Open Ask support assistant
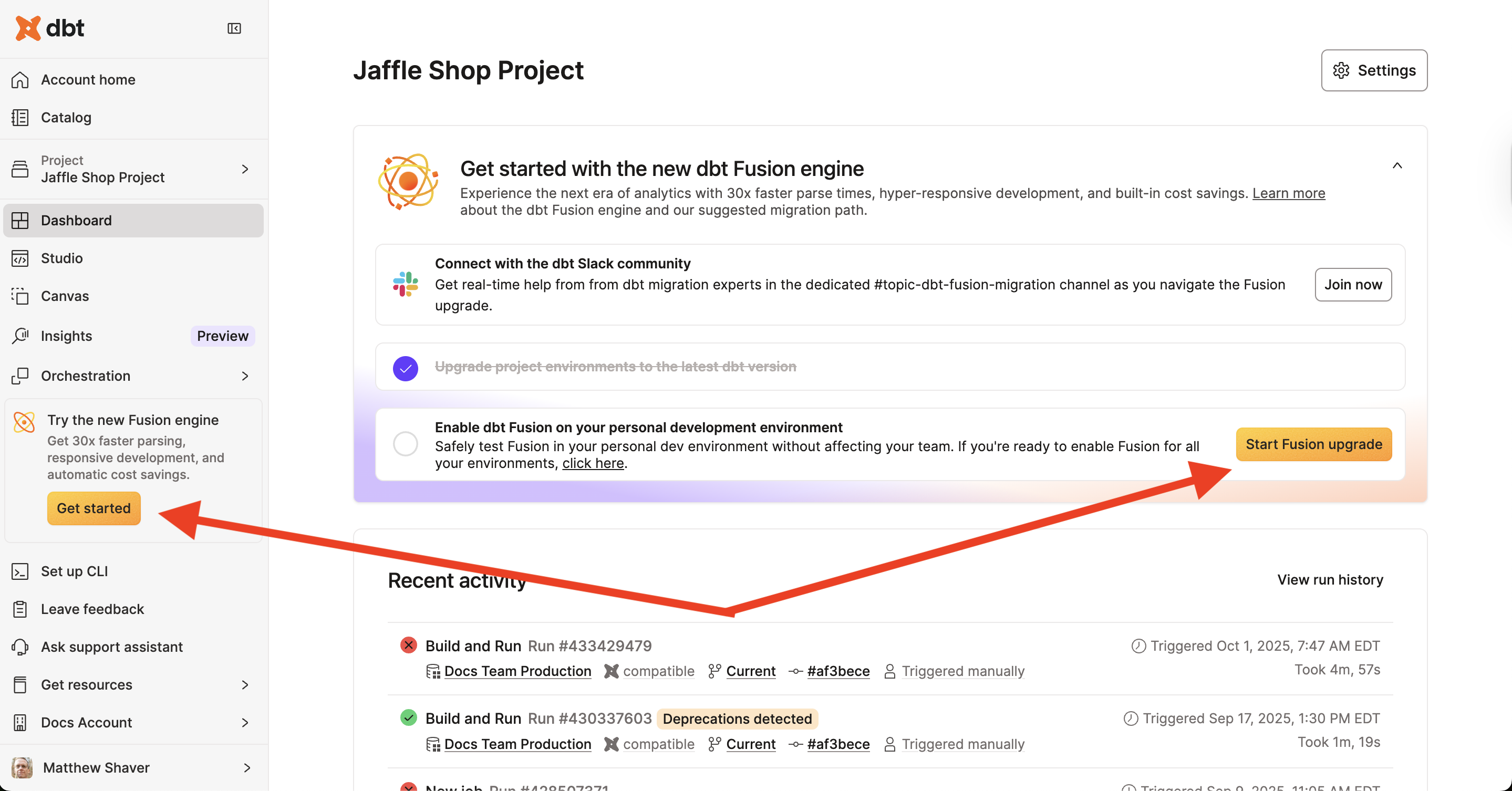The width and height of the screenshot is (1512, 791). click(111, 647)
